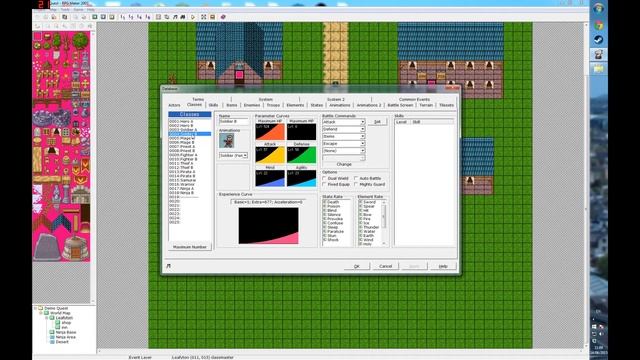The width and height of the screenshot is (640, 360).
Task: Click the music note icon in Database dialog
Action: [x=168, y=266]
